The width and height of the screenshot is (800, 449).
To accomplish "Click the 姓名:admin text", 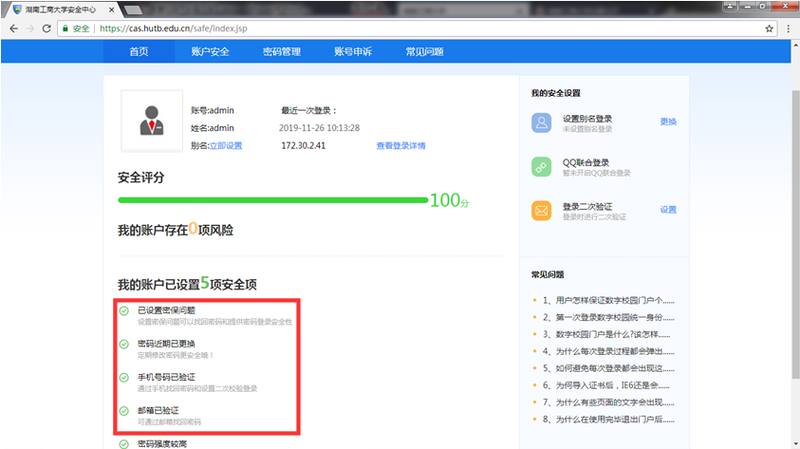I will [213, 128].
